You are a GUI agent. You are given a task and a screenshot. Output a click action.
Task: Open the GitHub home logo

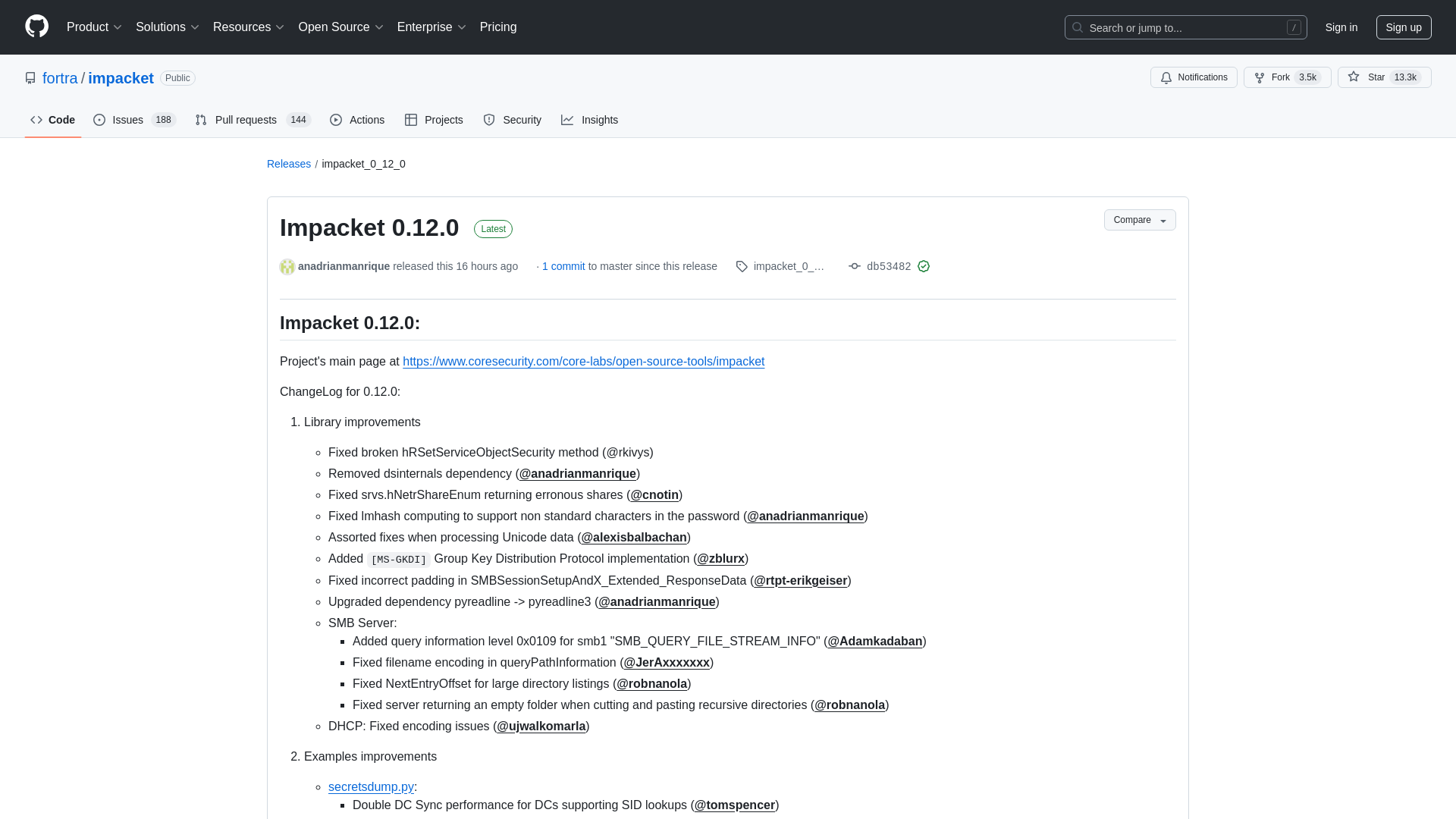pyautogui.click(x=36, y=27)
